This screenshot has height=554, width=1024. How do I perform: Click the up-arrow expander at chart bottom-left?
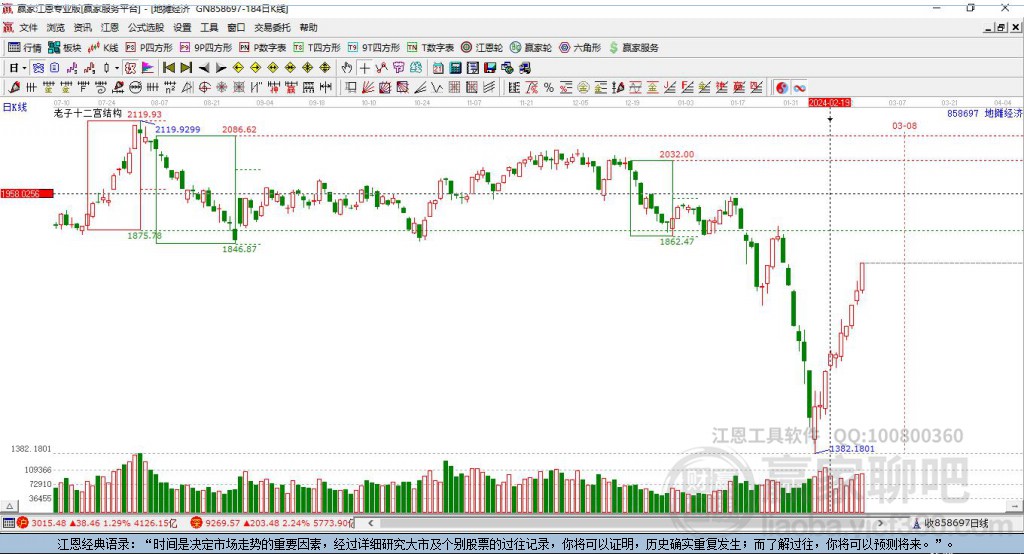click(x=9, y=506)
